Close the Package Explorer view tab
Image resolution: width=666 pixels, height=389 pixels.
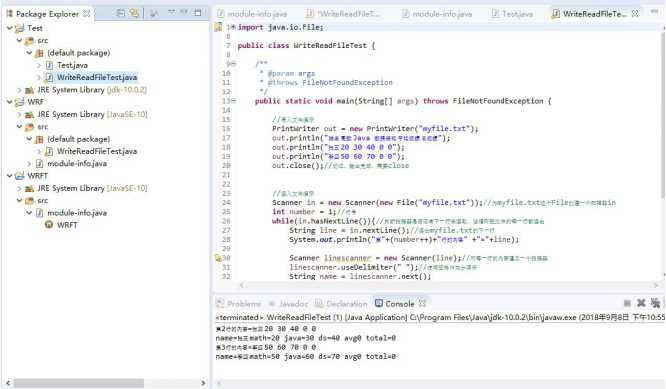tap(87, 14)
